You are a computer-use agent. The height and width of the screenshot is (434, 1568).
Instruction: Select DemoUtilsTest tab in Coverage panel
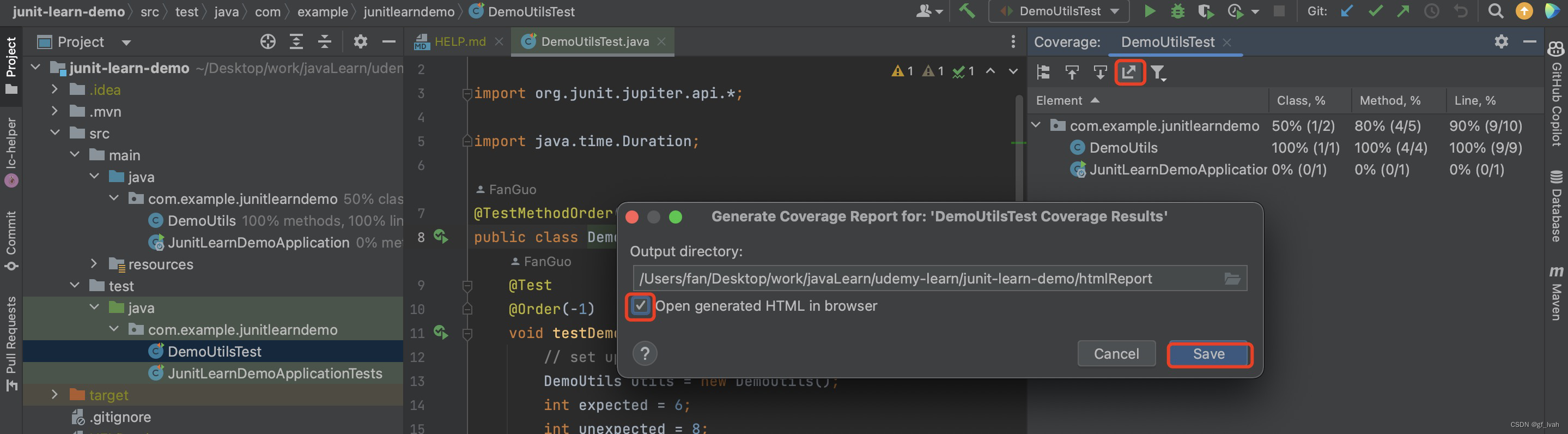click(1167, 42)
